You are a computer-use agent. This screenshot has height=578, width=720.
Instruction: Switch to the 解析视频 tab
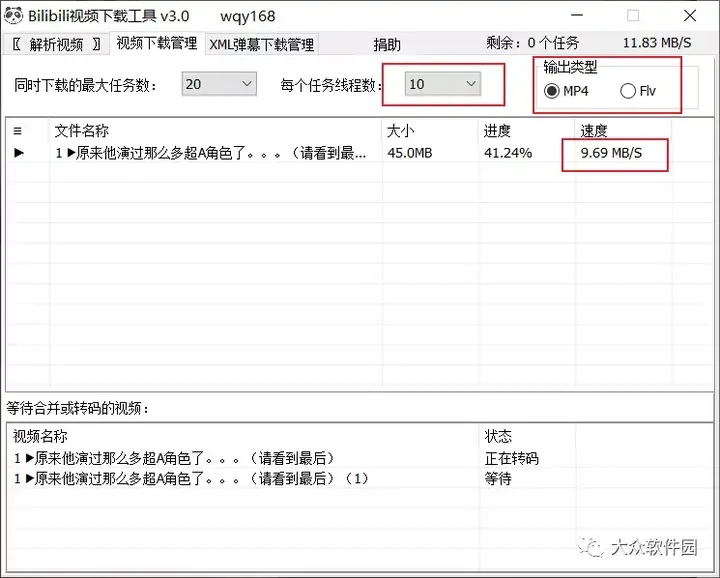(56, 45)
